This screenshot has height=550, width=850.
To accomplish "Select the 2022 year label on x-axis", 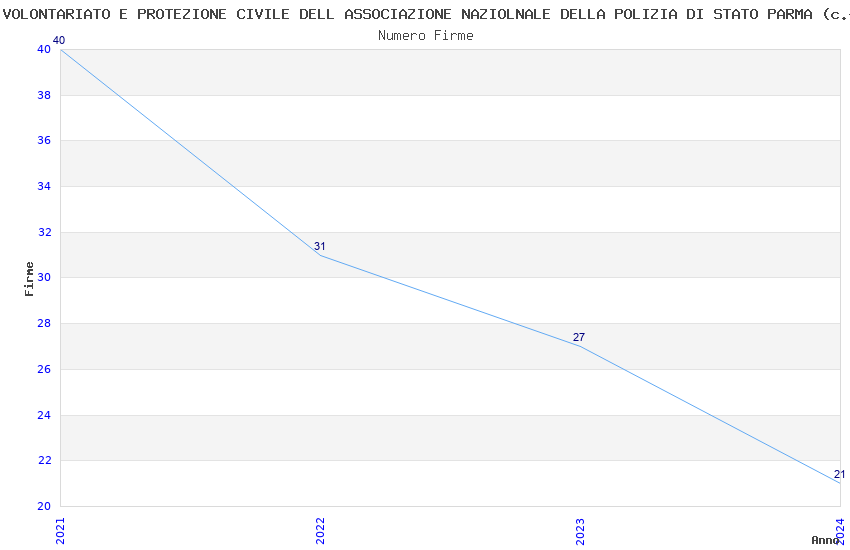I will [x=321, y=530].
